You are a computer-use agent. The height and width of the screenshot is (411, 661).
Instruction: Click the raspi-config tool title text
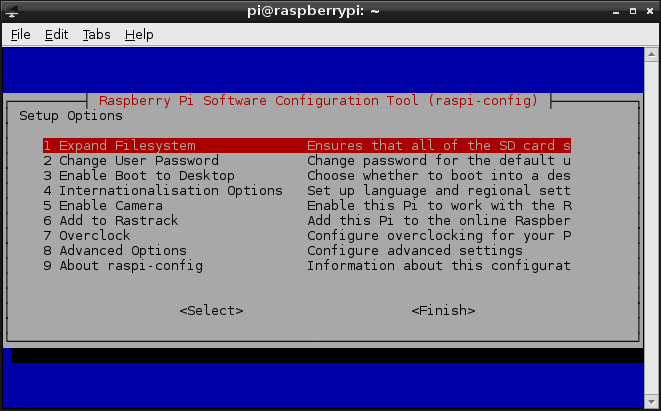pyautogui.click(x=318, y=101)
